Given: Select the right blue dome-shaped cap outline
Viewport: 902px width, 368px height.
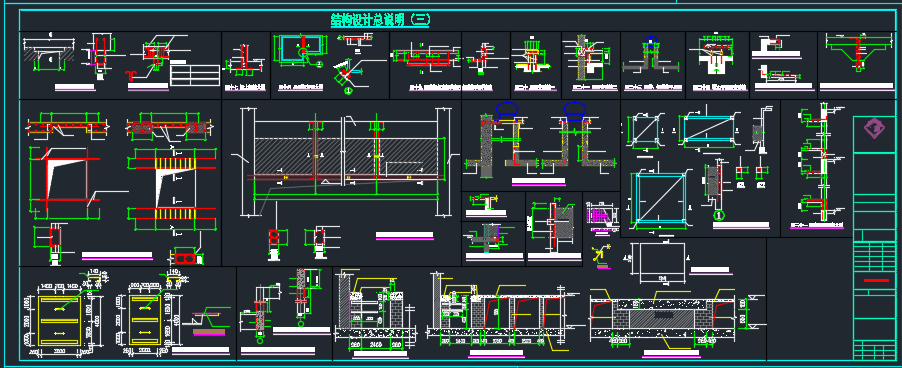Looking at the screenshot, I should click(x=575, y=109).
